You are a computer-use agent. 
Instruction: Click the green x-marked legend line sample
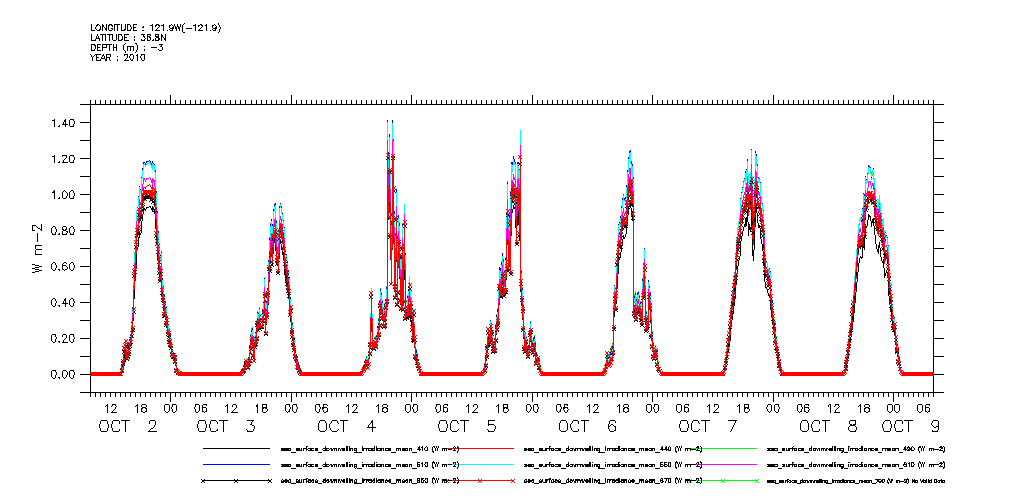[723, 481]
